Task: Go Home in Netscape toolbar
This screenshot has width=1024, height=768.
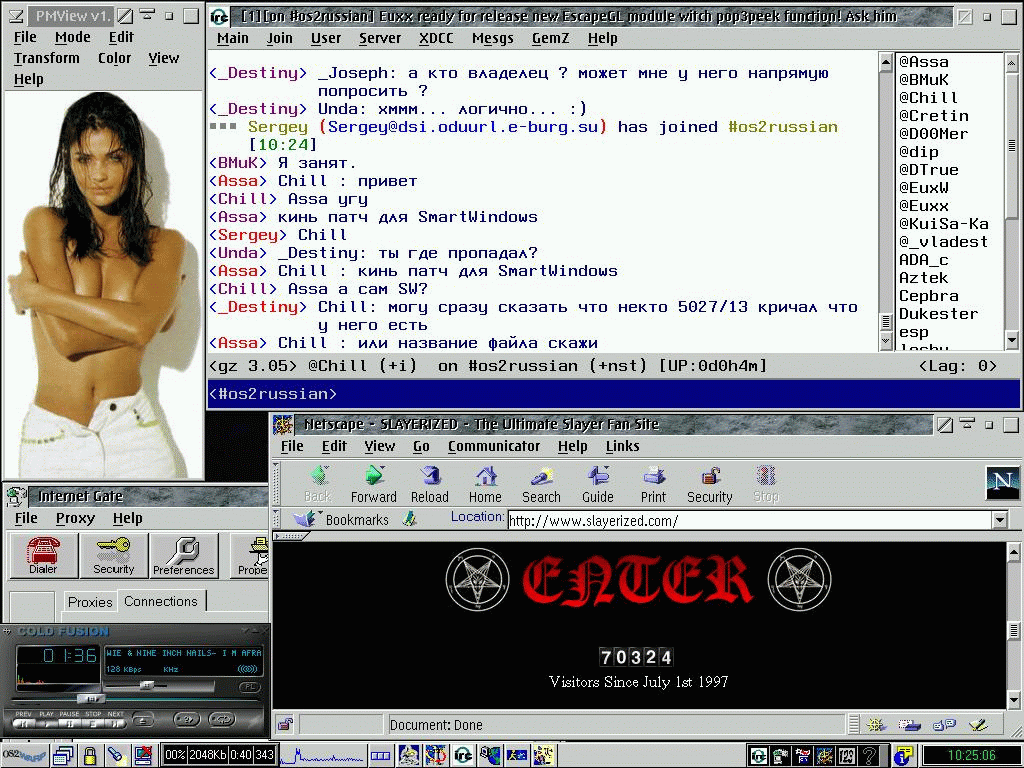Action: (485, 484)
